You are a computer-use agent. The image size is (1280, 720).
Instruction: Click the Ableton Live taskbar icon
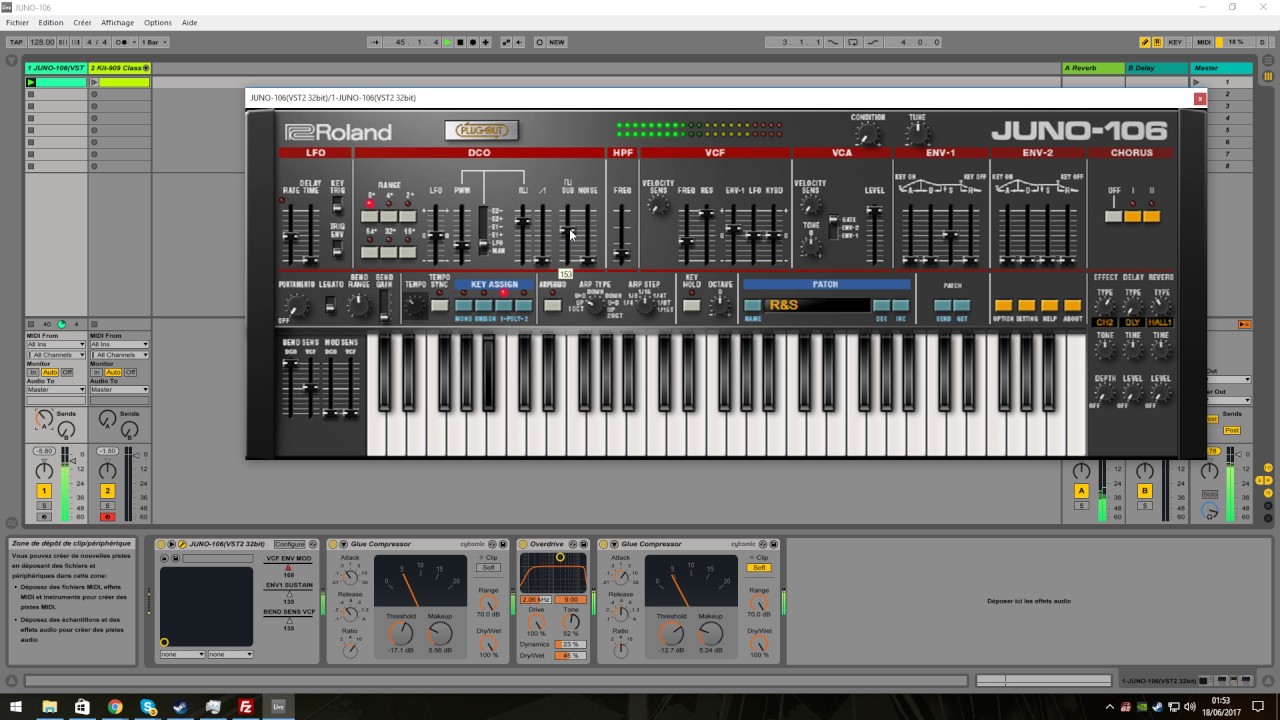click(278, 706)
